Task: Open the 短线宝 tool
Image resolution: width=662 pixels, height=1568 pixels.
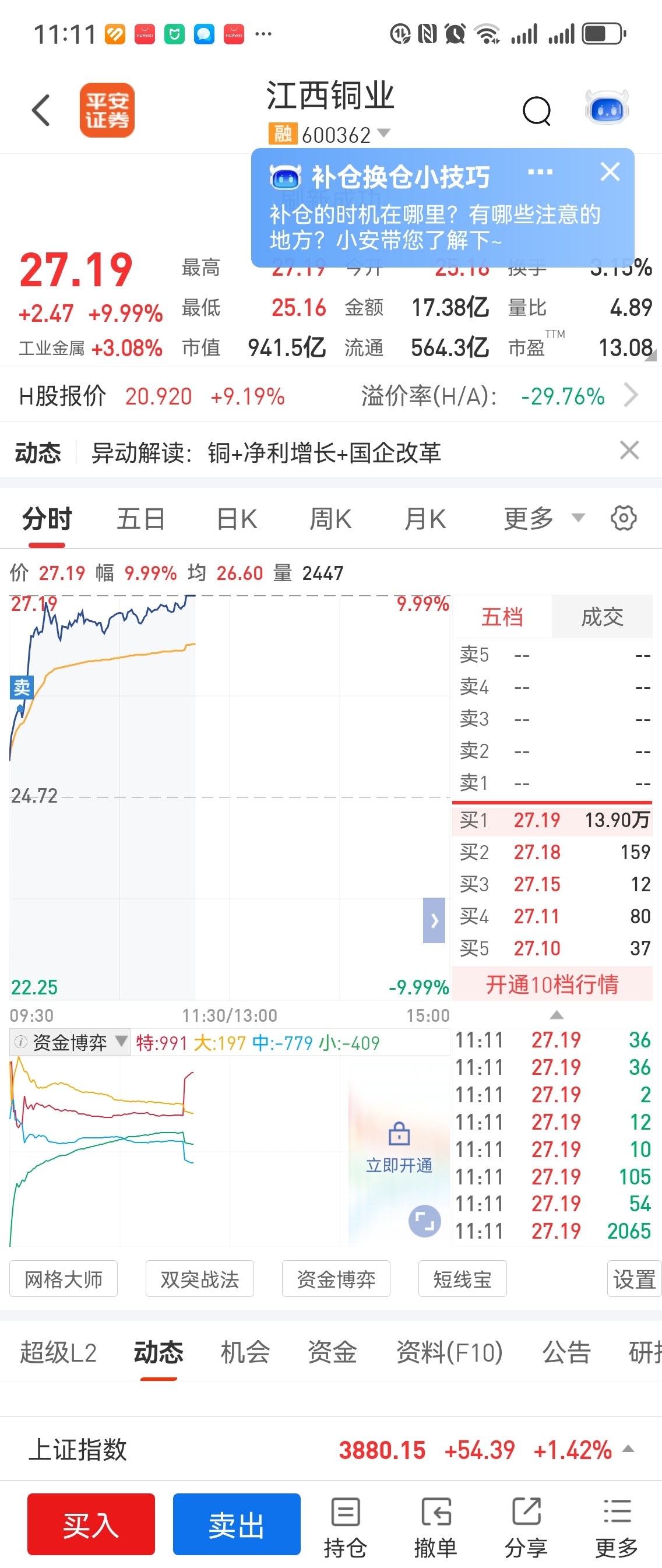Action: tap(463, 1279)
